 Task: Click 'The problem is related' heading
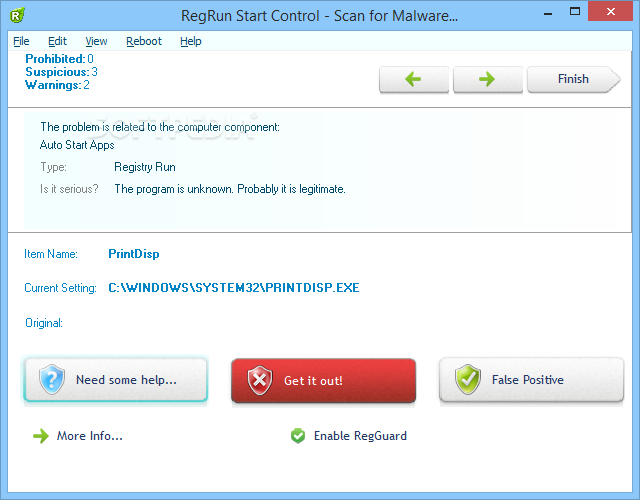tap(160, 127)
